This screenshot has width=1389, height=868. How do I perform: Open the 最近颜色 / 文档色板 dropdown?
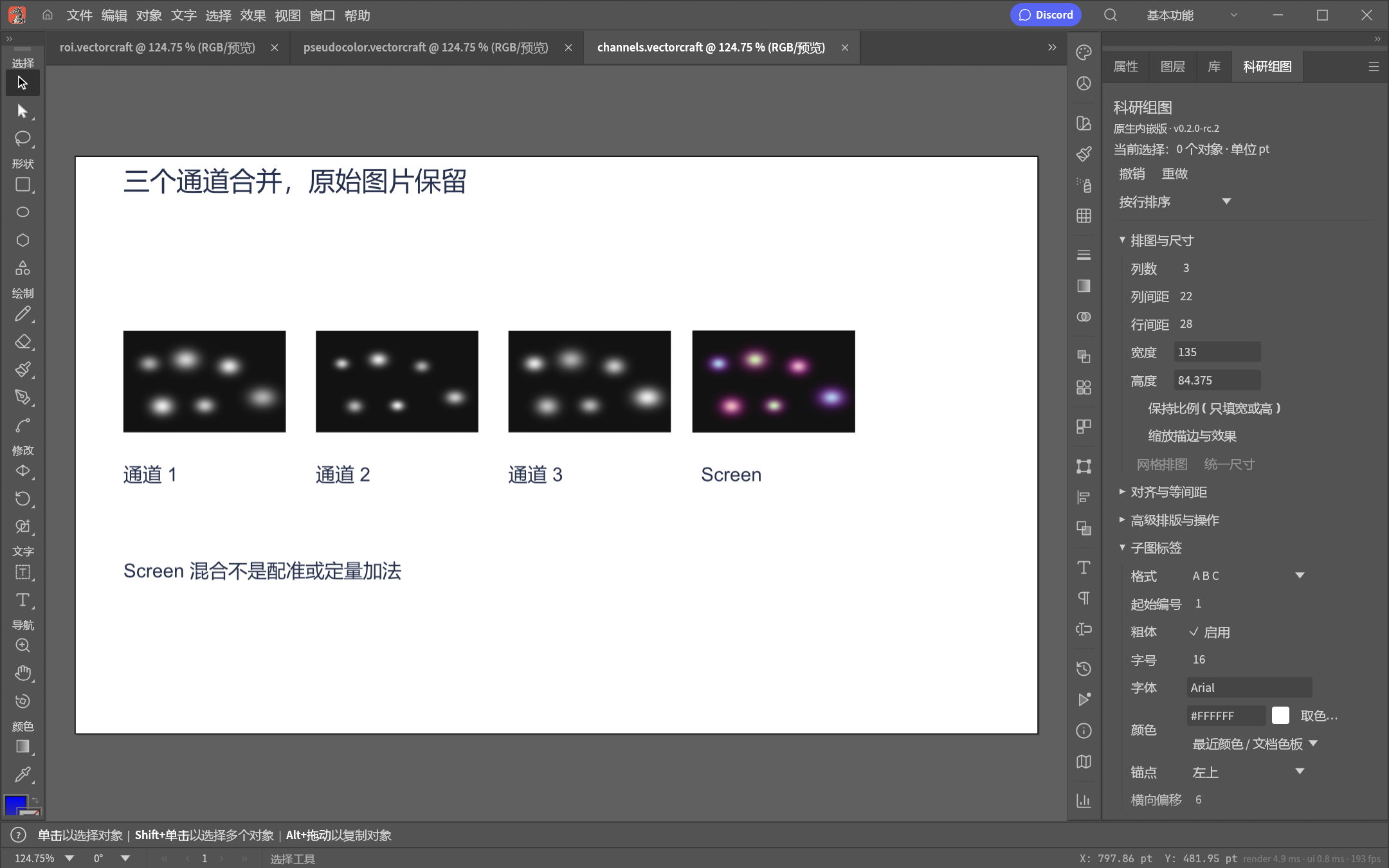point(1254,744)
